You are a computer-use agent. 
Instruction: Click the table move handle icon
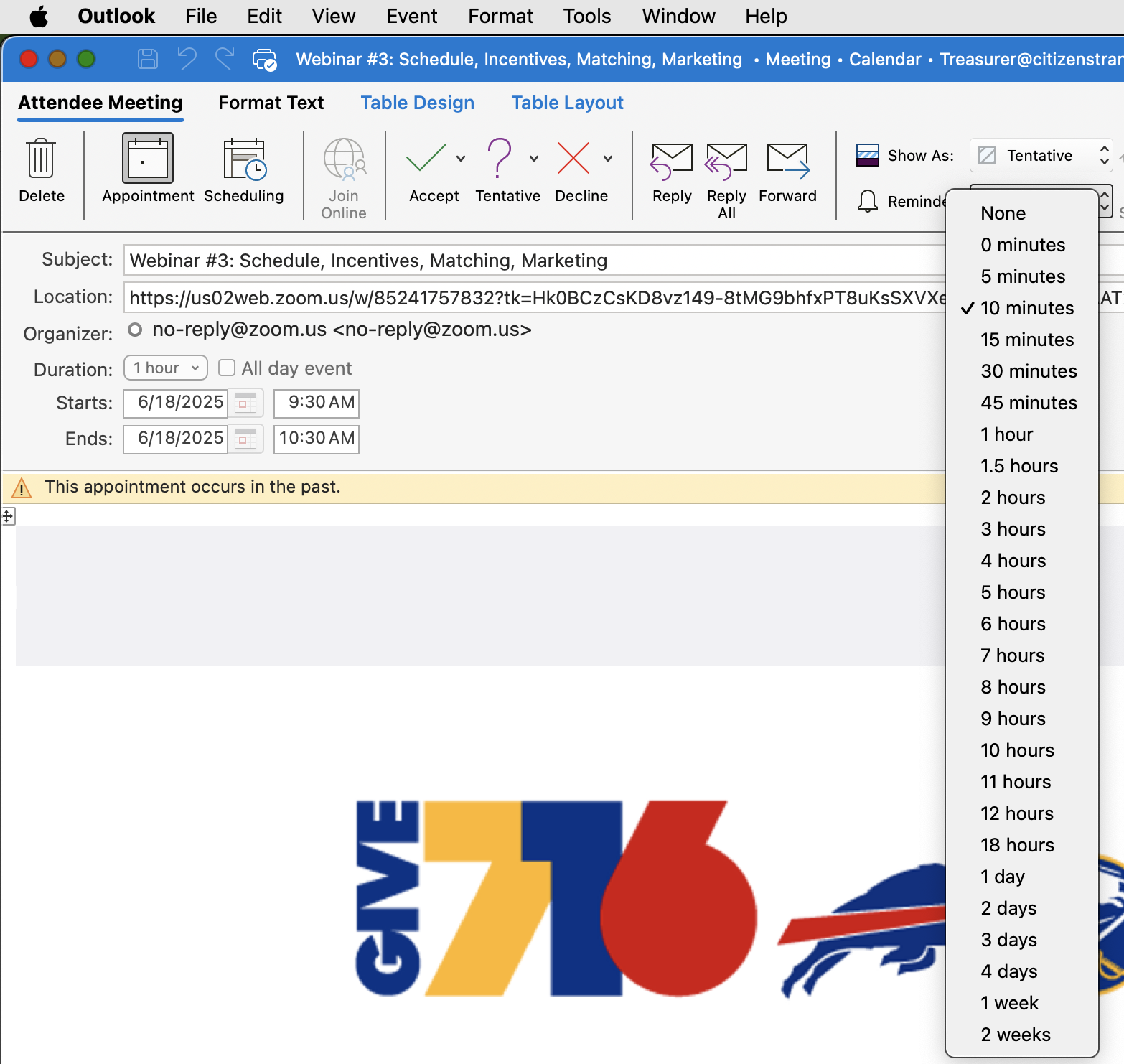click(x=8, y=515)
